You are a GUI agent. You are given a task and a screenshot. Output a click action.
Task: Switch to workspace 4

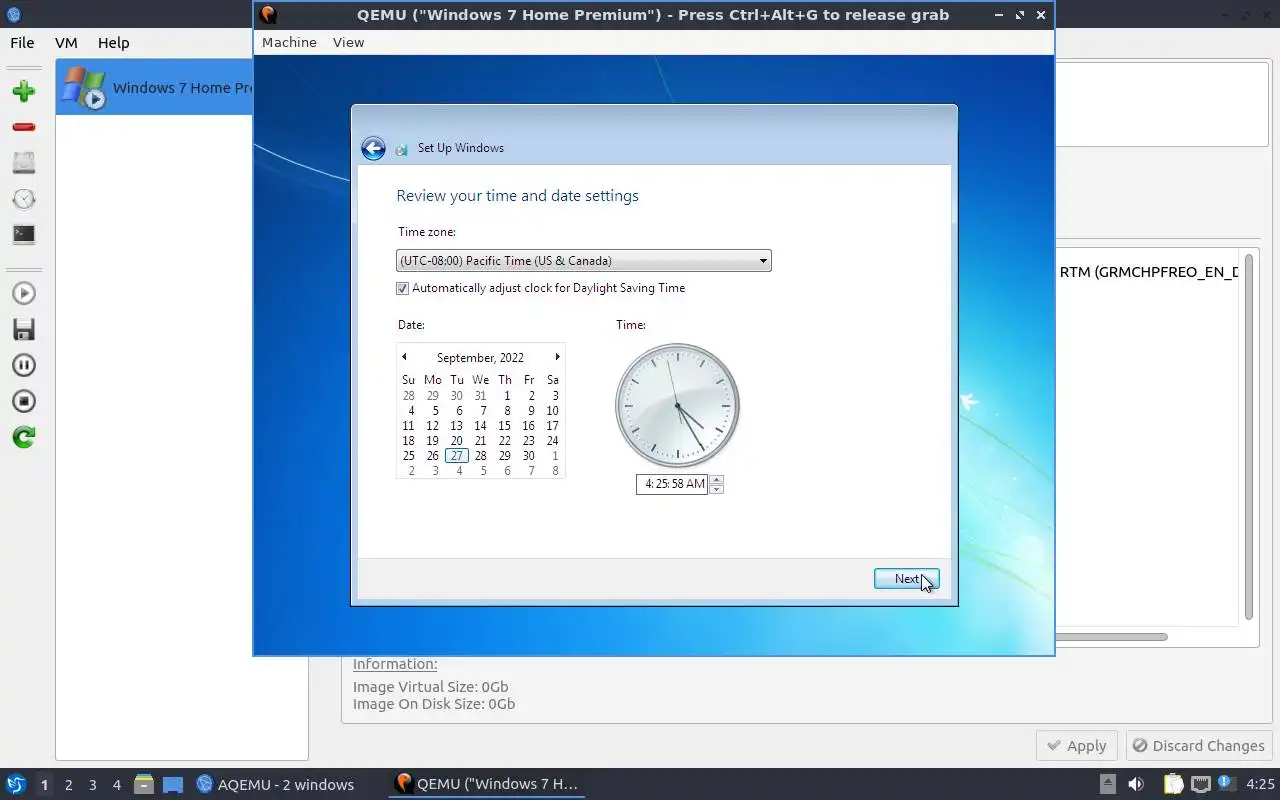[116, 785]
